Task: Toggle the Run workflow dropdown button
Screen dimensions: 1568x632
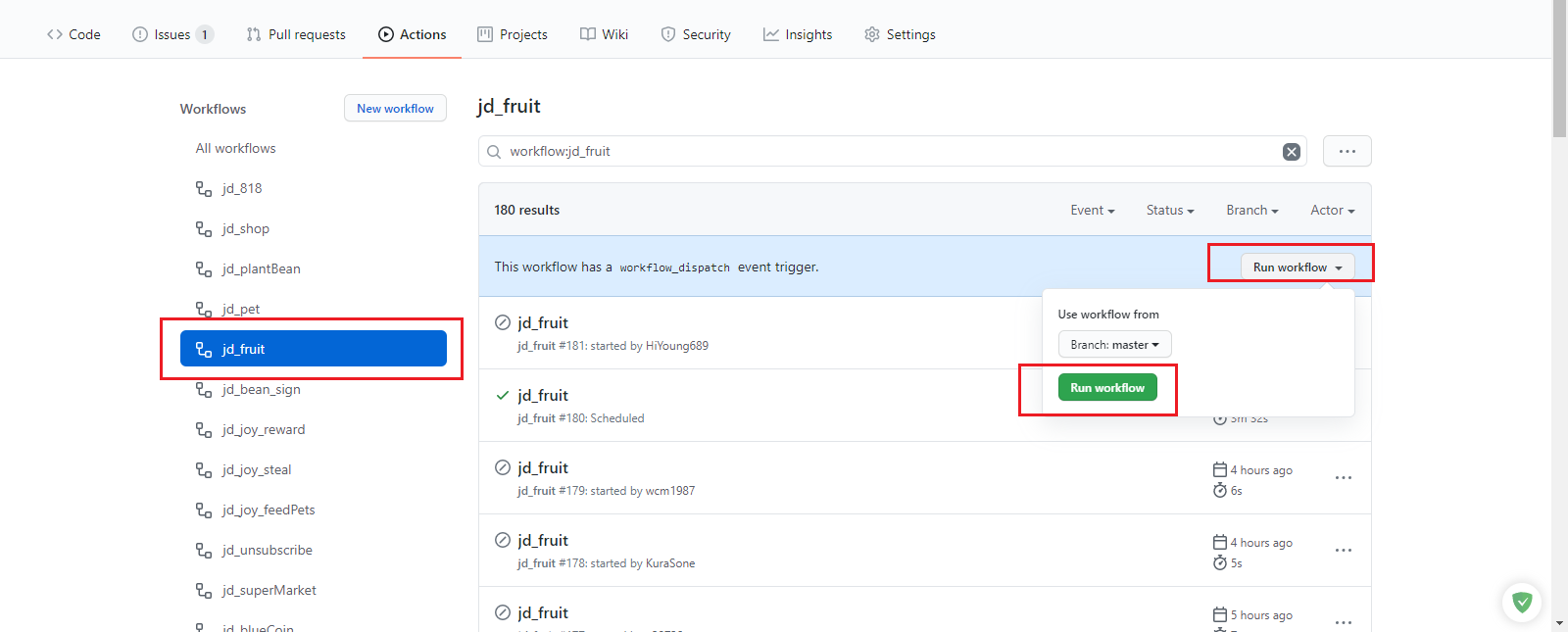Action: (1298, 267)
